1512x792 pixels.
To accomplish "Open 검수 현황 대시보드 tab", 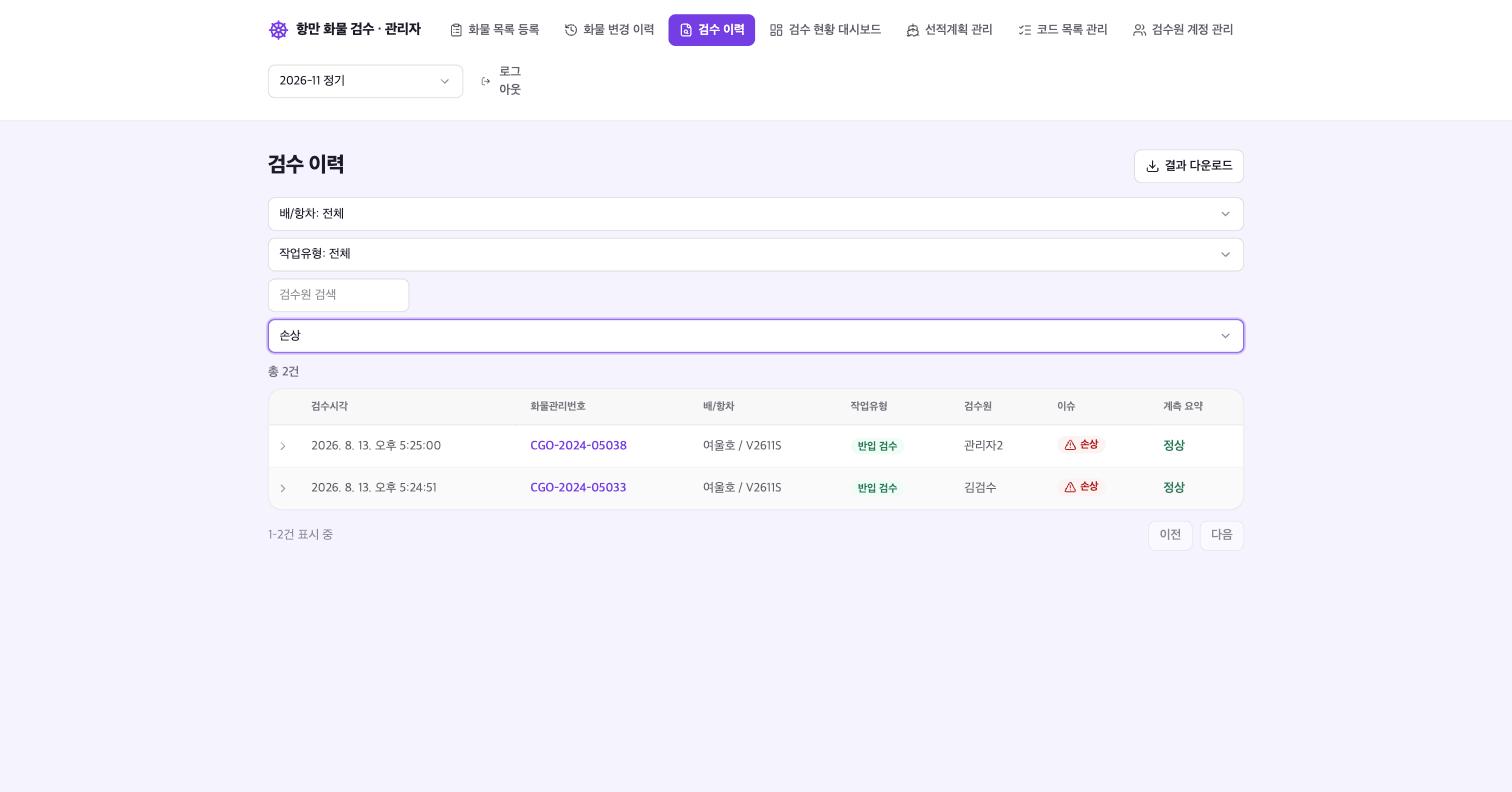I will 825,30.
